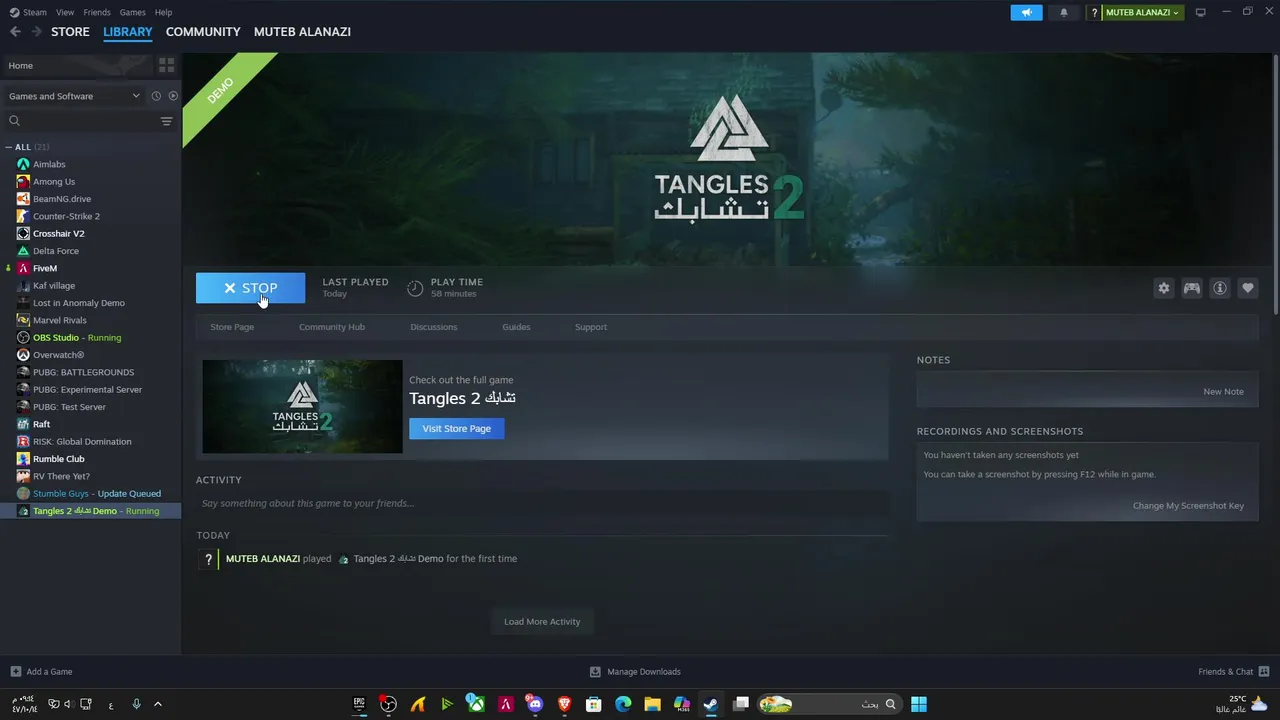
Task: Open advanced library filter options icon
Action: pyautogui.click(x=167, y=121)
